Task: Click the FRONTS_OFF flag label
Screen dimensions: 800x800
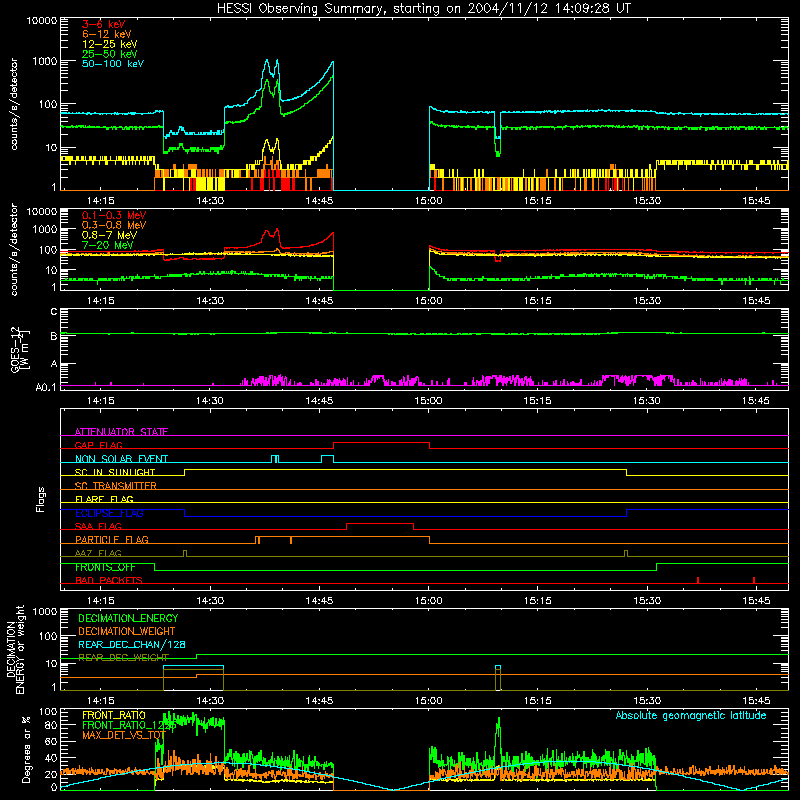Action: coord(105,567)
